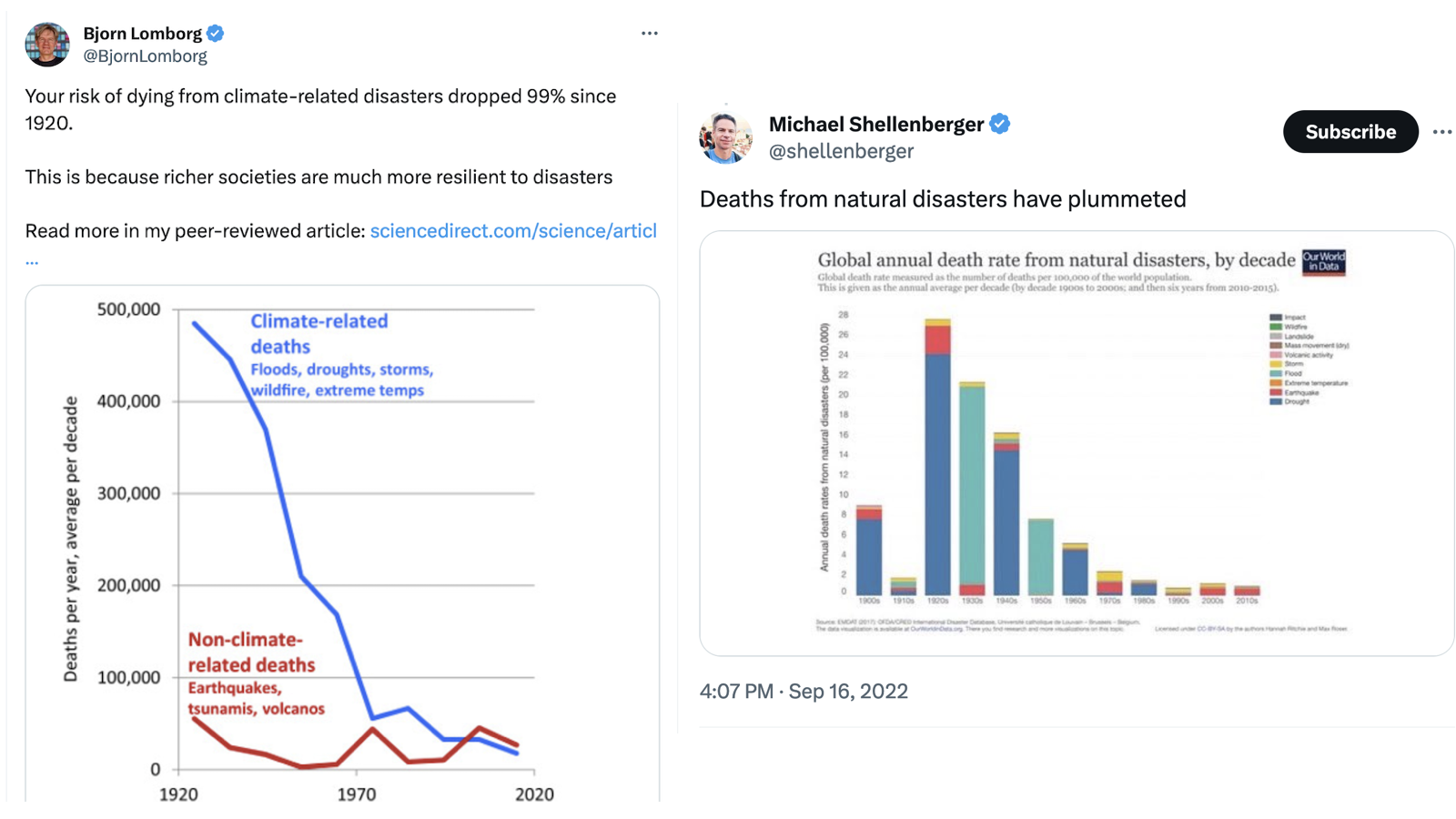This screenshot has height=819, width=1456.
Task: Click 'Earthquakes, tsunamis, volcanos' red caption
Action: pos(256,698)
